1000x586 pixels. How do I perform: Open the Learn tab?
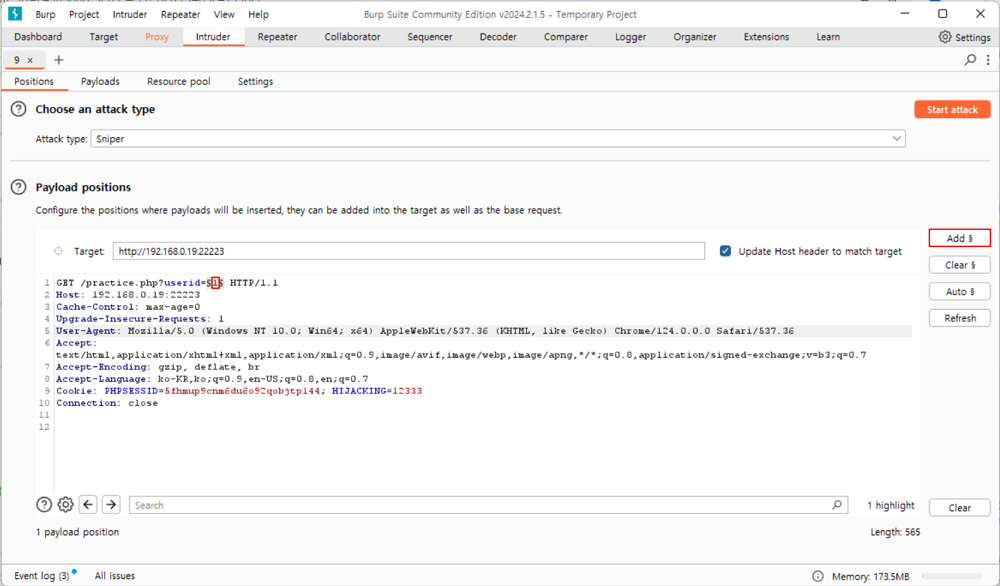click(828, 37)
